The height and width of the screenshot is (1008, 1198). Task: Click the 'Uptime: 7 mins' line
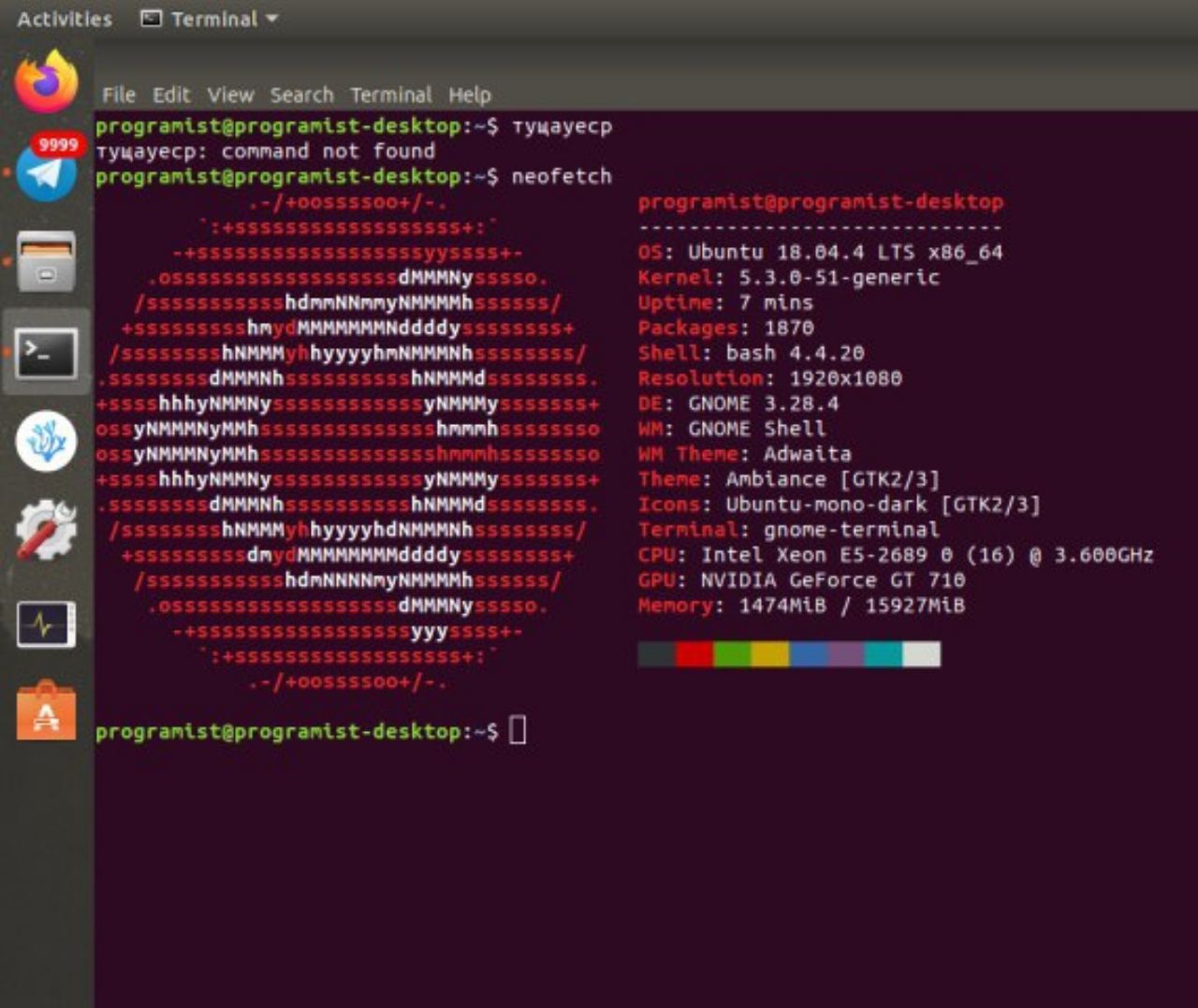[x=725, y=302]
